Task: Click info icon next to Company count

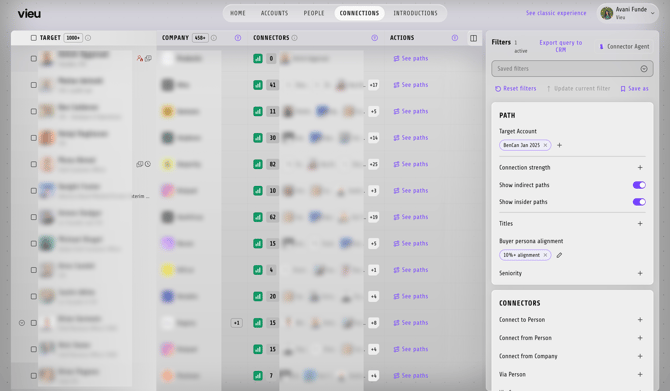Action: [x=214, y=38]
